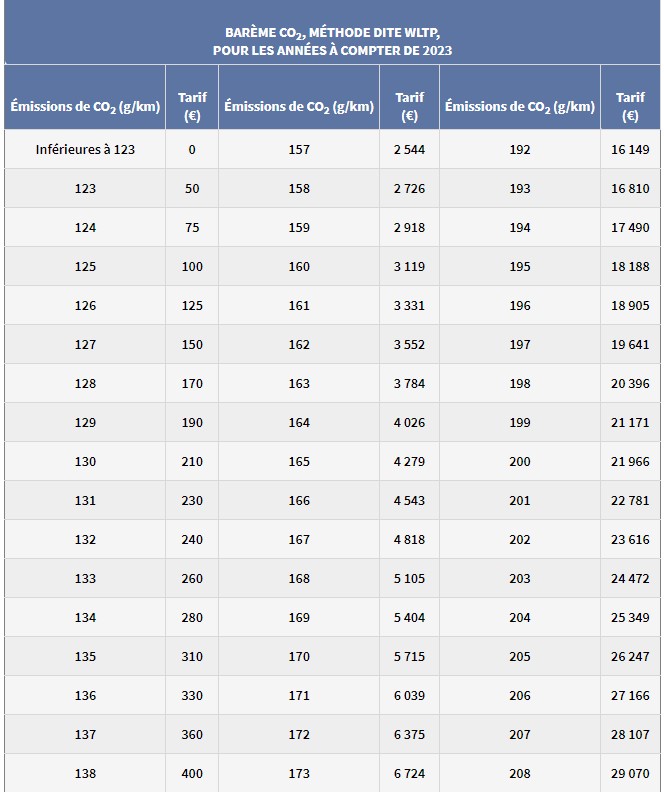The width and height of the screenshot is (664, 792).
Task: Click the tariff cell showing 3 331
Action: pyautogui.click(x=409, y=305)
